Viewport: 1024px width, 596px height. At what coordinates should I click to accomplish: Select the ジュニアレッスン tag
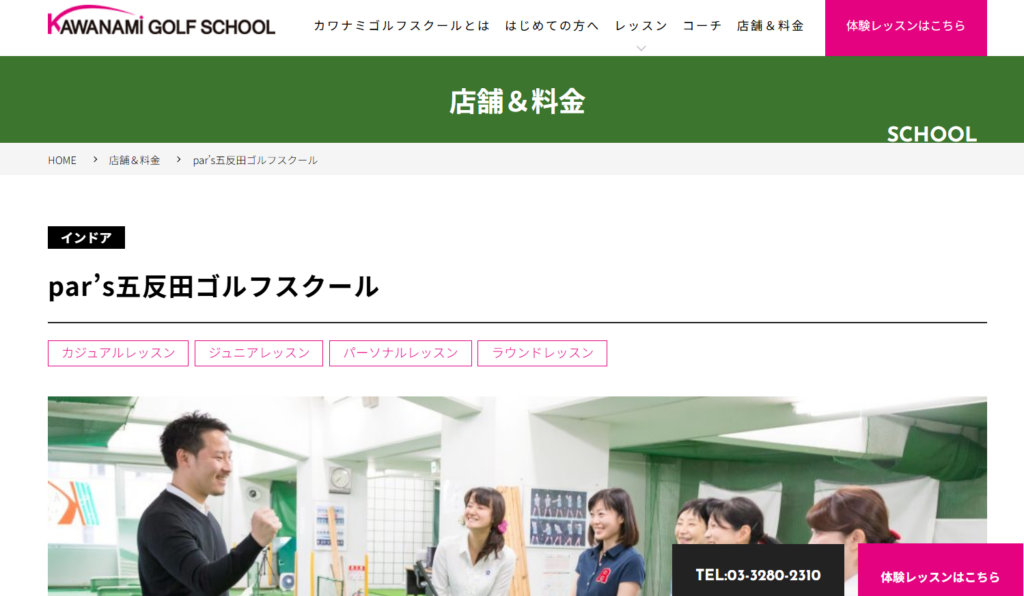258,353
